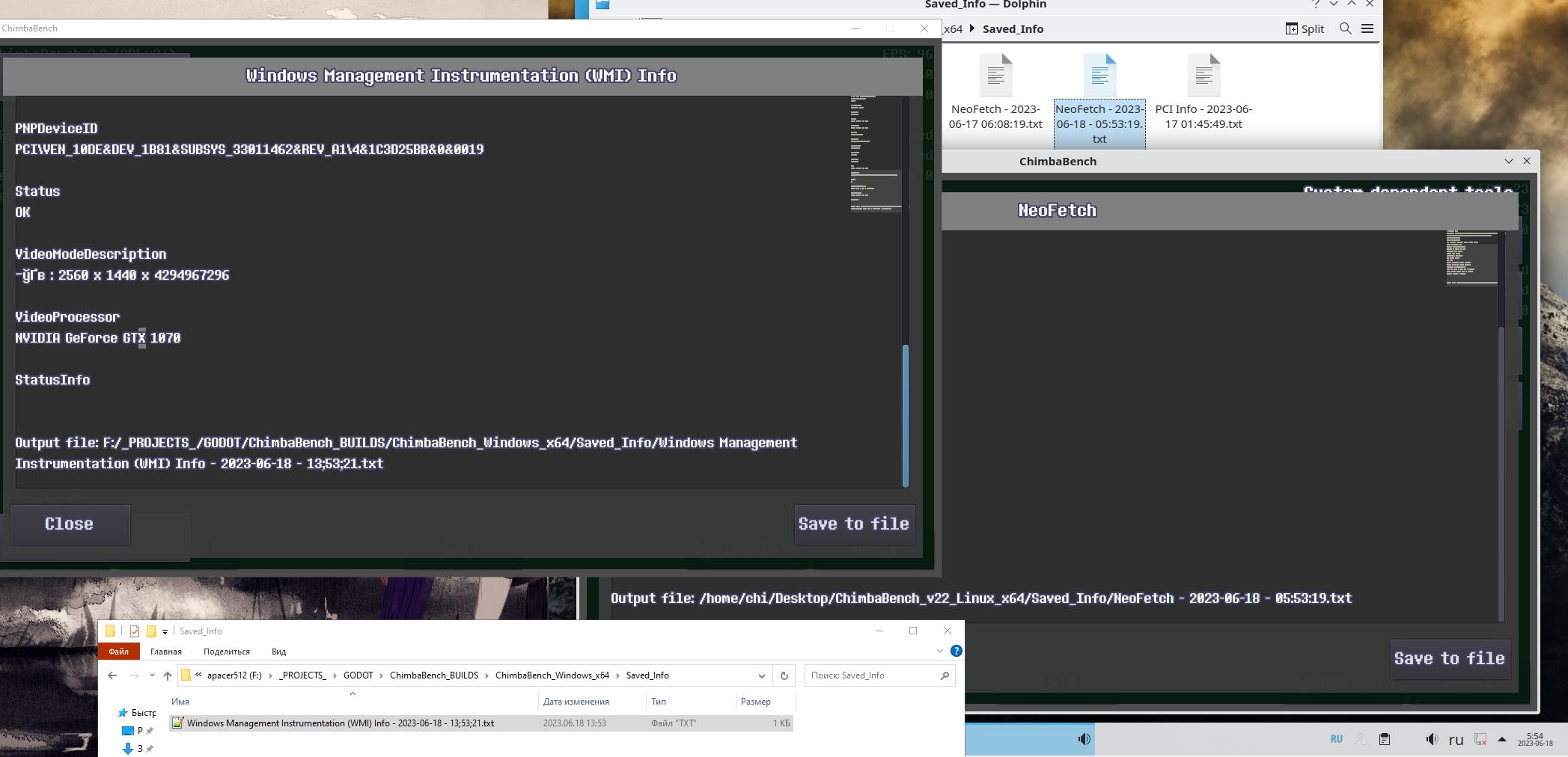Image resolution: width=1568 pixels, height=757 pixels.
Task: Expand the Explorer ribbon with the chevron
Action: click(940, 651)
